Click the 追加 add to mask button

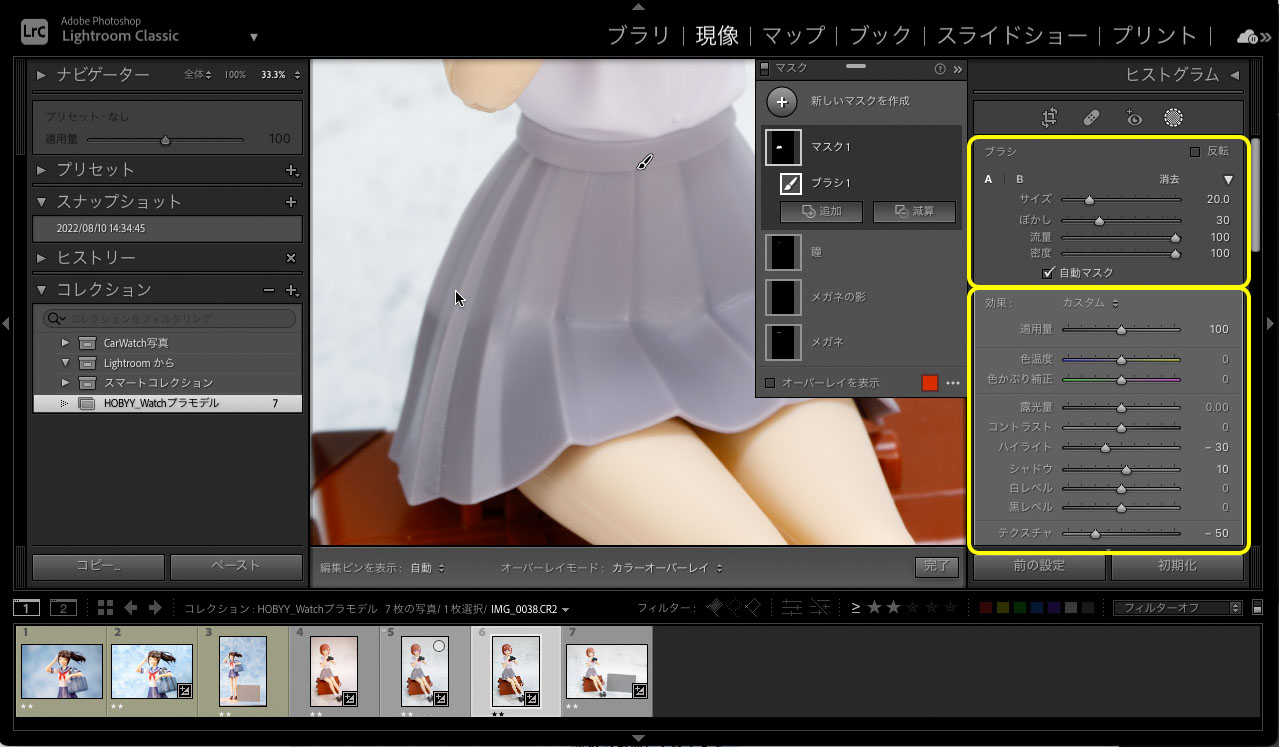point(821,212)
